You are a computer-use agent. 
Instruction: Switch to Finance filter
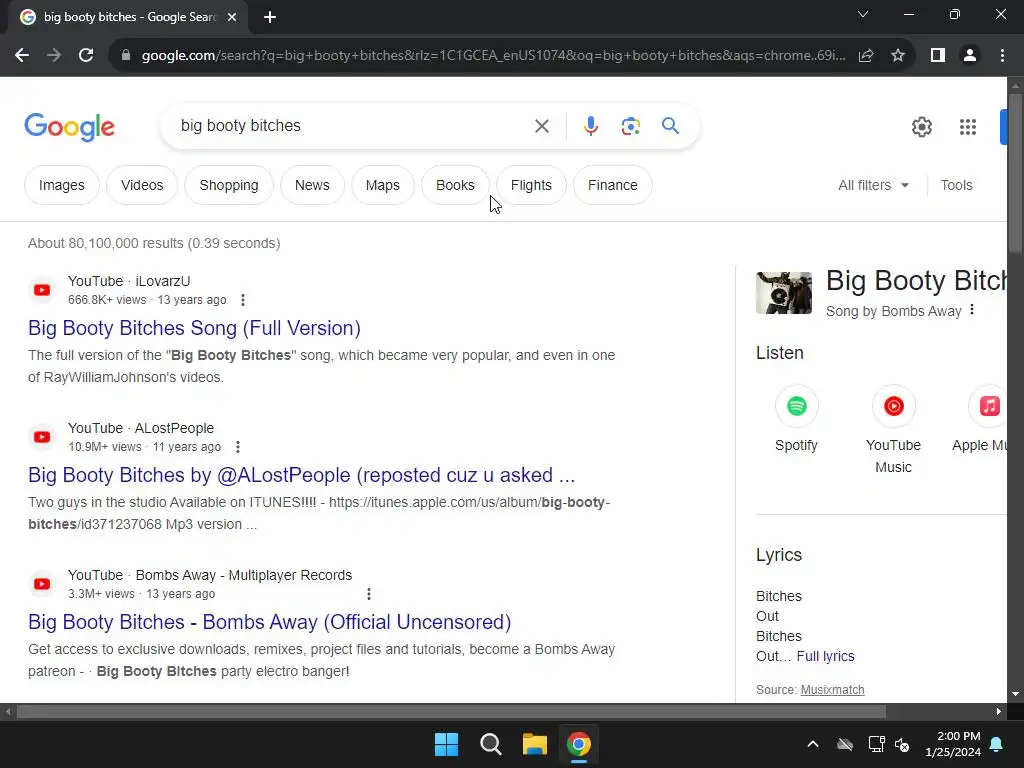[613, 185]
